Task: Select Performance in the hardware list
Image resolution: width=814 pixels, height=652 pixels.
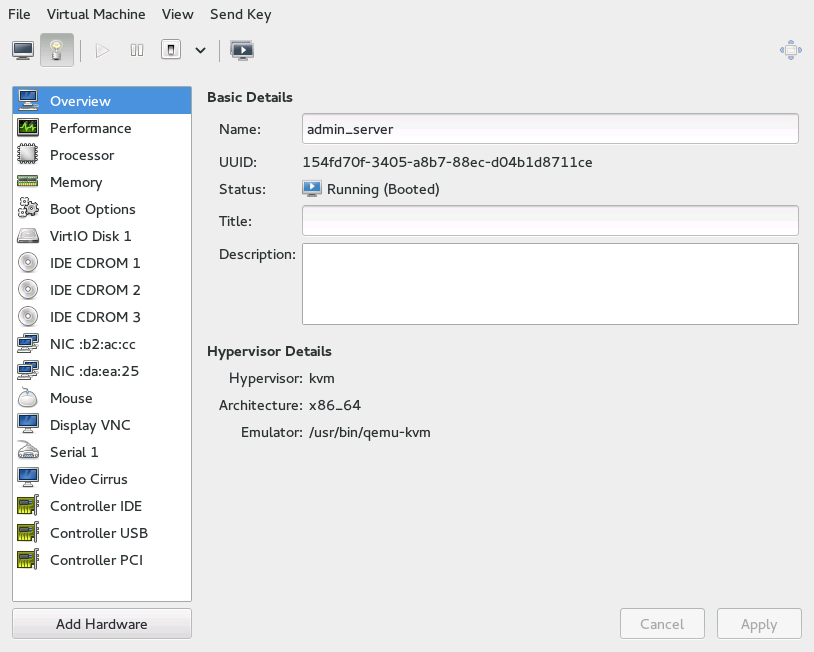Action: coord(90,128)
